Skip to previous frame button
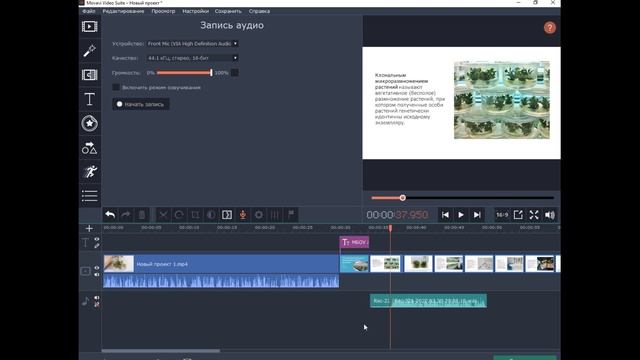This screenshot has height=360, width=640. [x=445, y=215]
